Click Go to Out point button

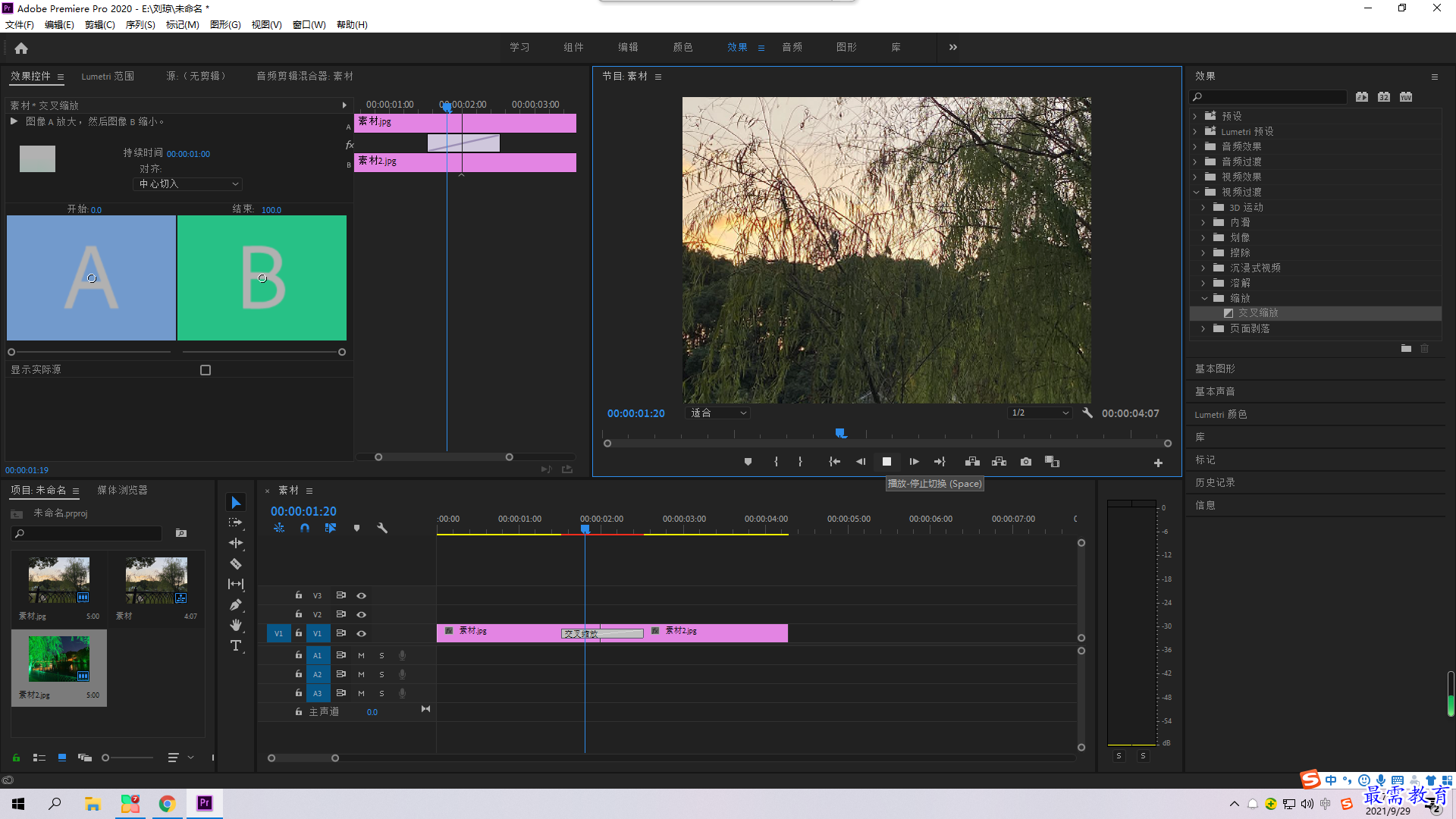tap(940, 462)
